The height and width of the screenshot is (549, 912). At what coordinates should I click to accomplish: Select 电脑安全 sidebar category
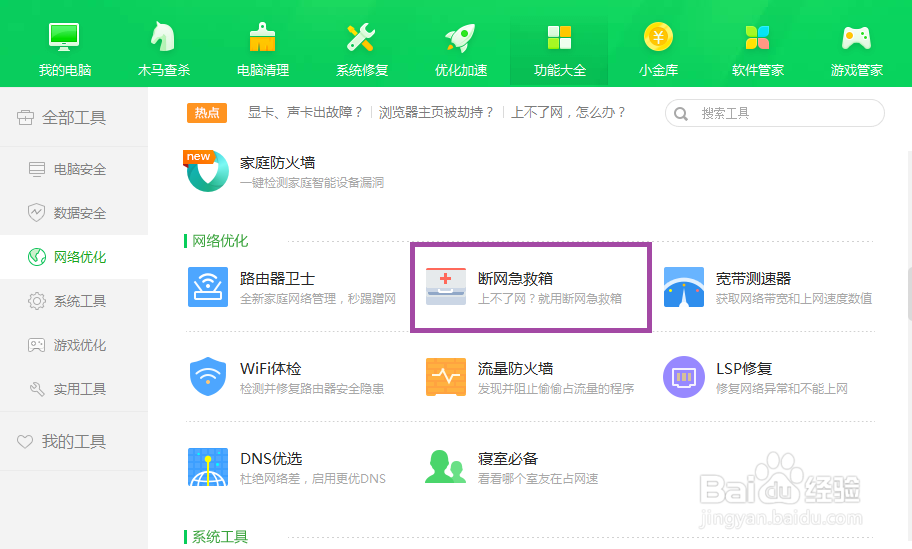pos(74,169)
